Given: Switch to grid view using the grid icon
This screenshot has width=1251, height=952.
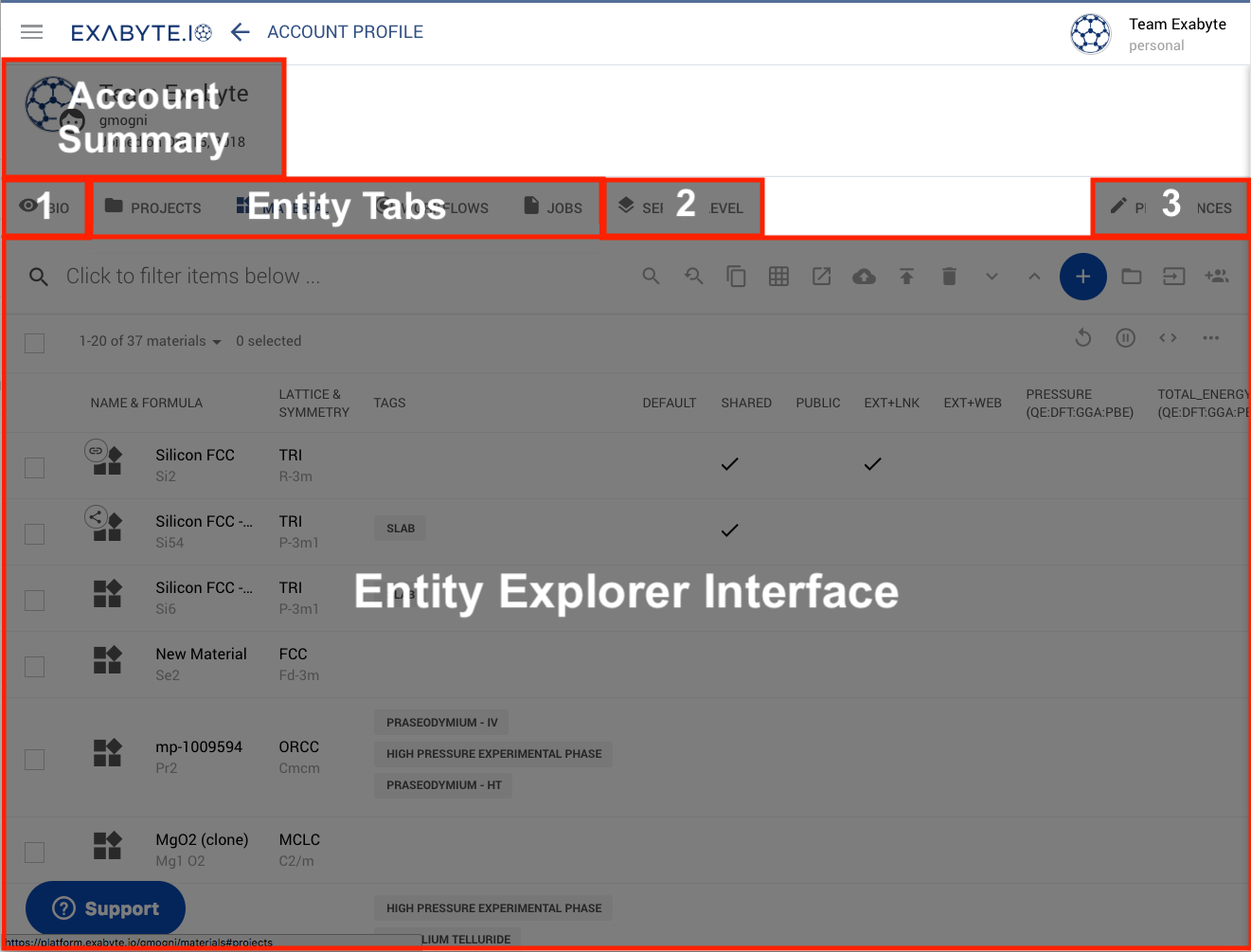Looking at the screenshot, I should pyautogui.click(x=778, y=276).
